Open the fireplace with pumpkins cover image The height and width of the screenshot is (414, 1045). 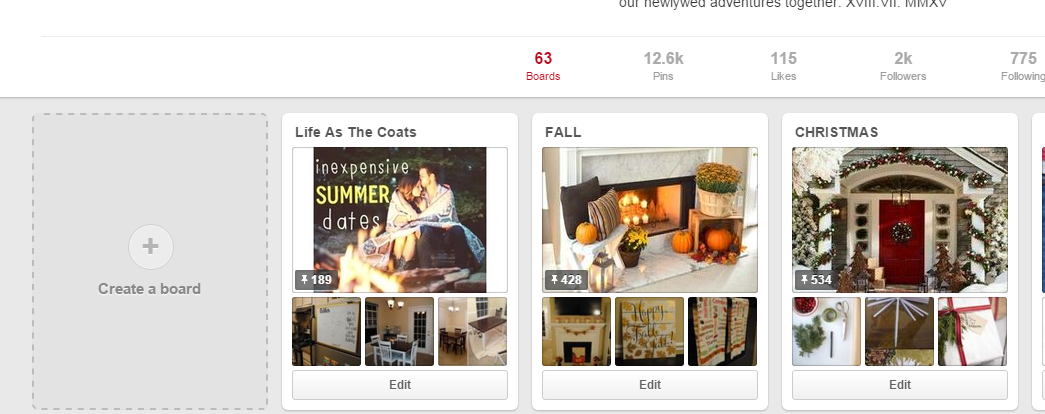point(650,220)
